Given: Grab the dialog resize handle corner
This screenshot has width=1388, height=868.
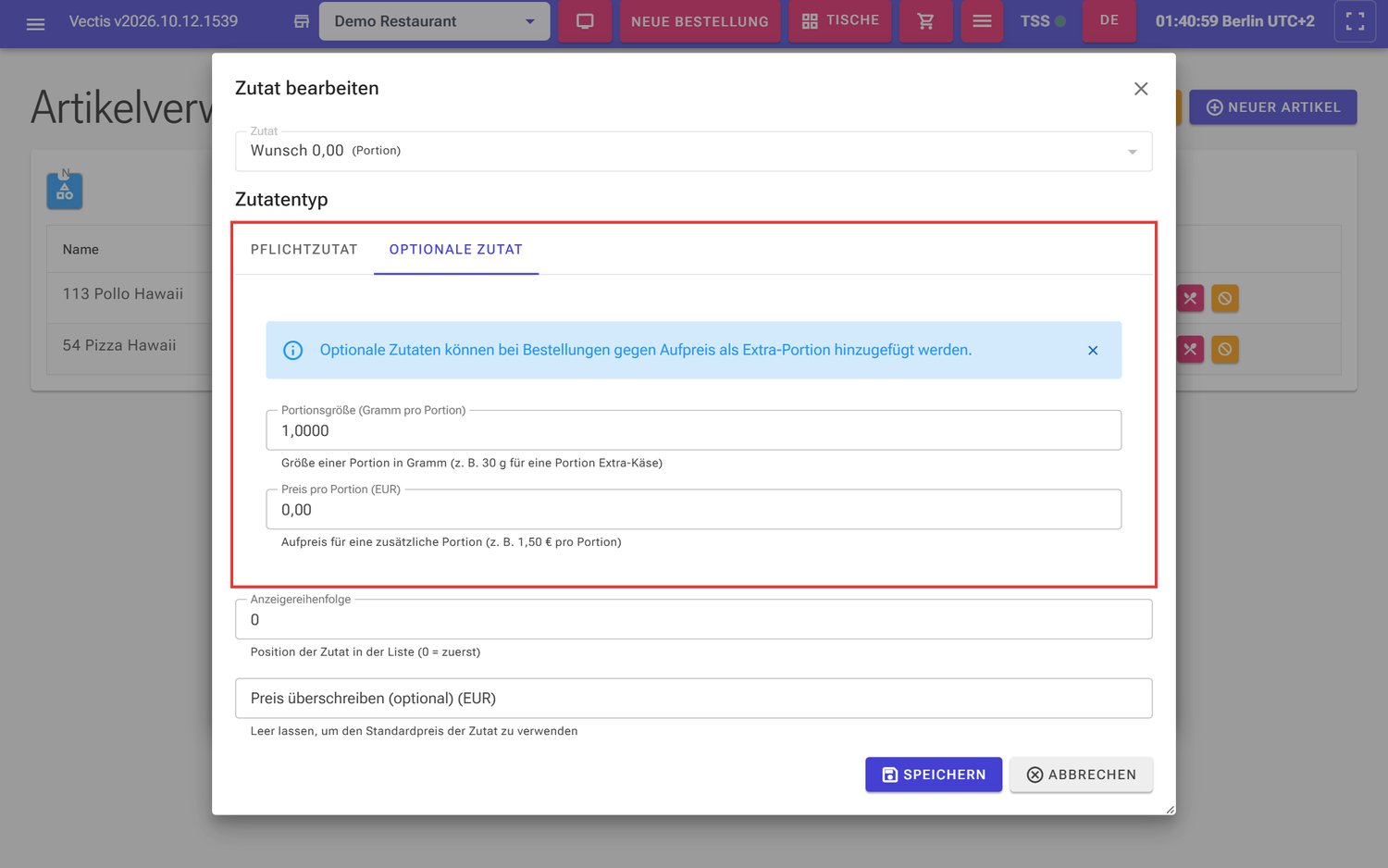Looking at the screenshot, I should 1170,809.
